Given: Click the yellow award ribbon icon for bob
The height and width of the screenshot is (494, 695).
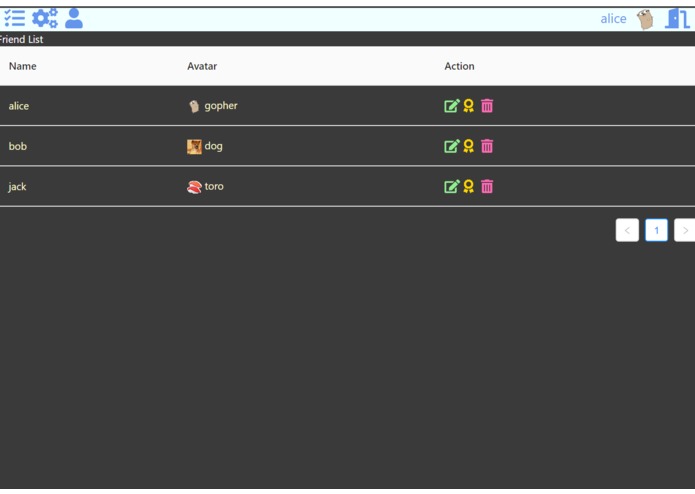Looking at the screenshot, I should point(469,146).
